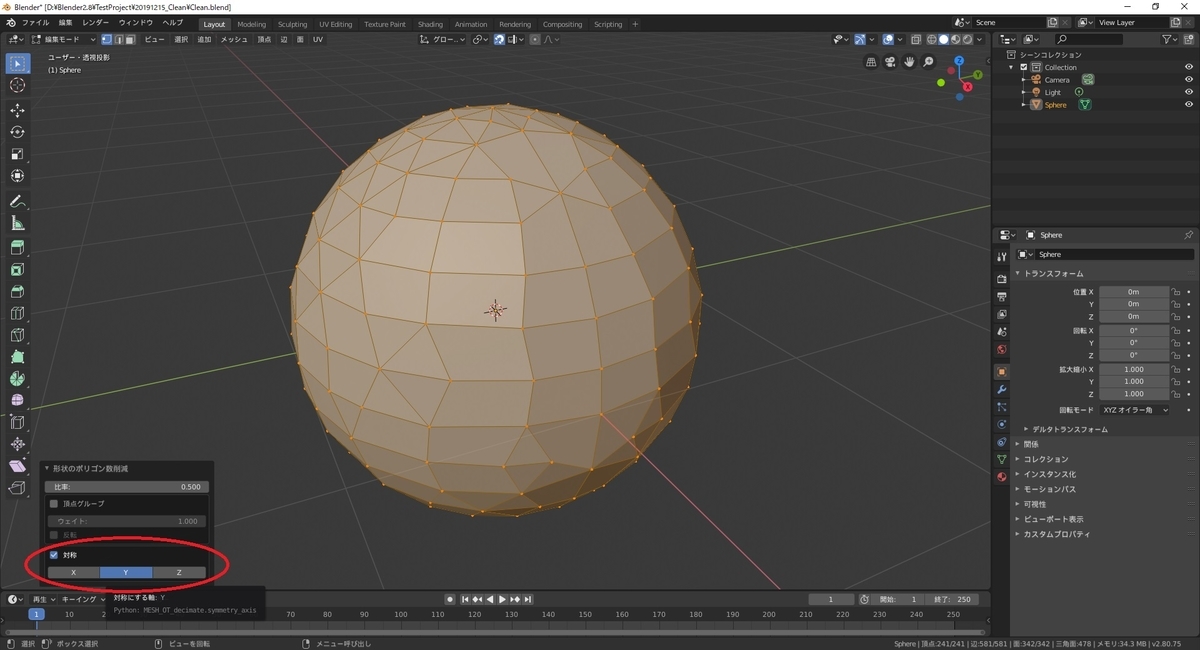Activate the Transform tool

pyautogui.click(x=17, y=176)
